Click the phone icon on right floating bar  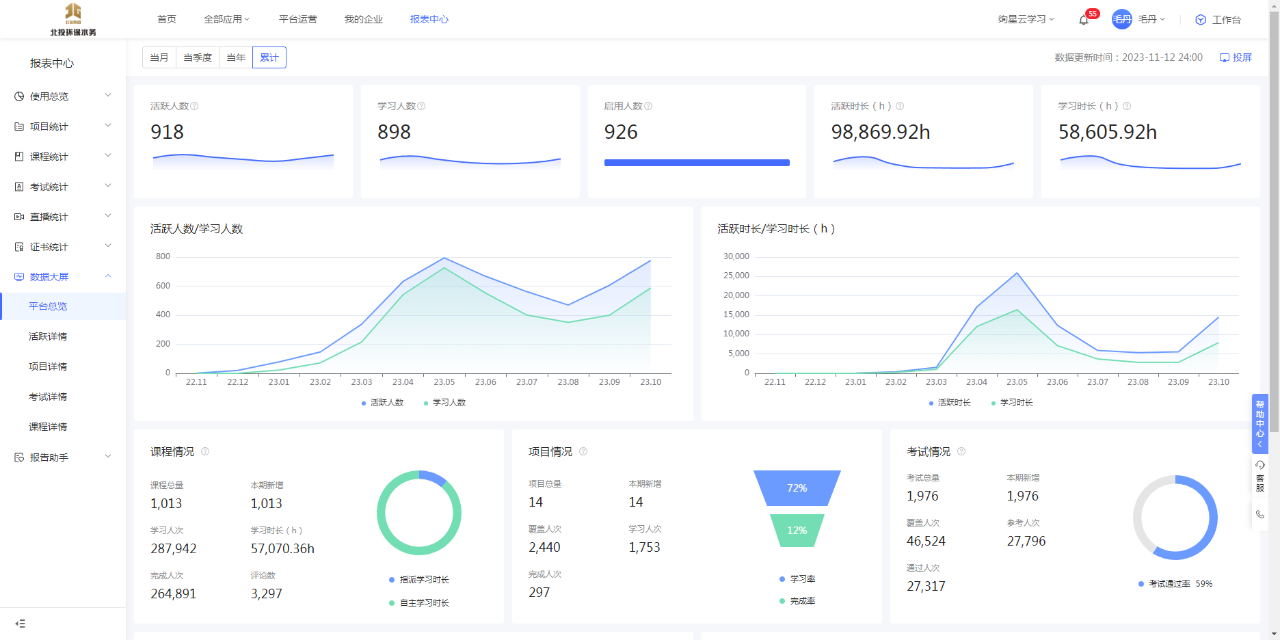click(x=1259, y=514)
